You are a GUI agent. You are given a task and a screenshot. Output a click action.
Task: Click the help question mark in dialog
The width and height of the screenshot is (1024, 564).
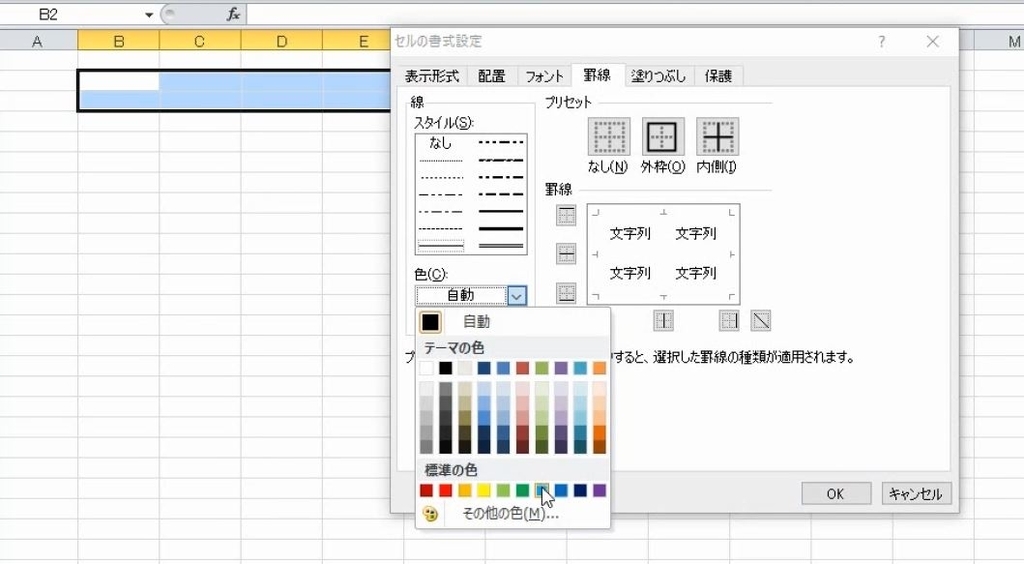point(882,42)
